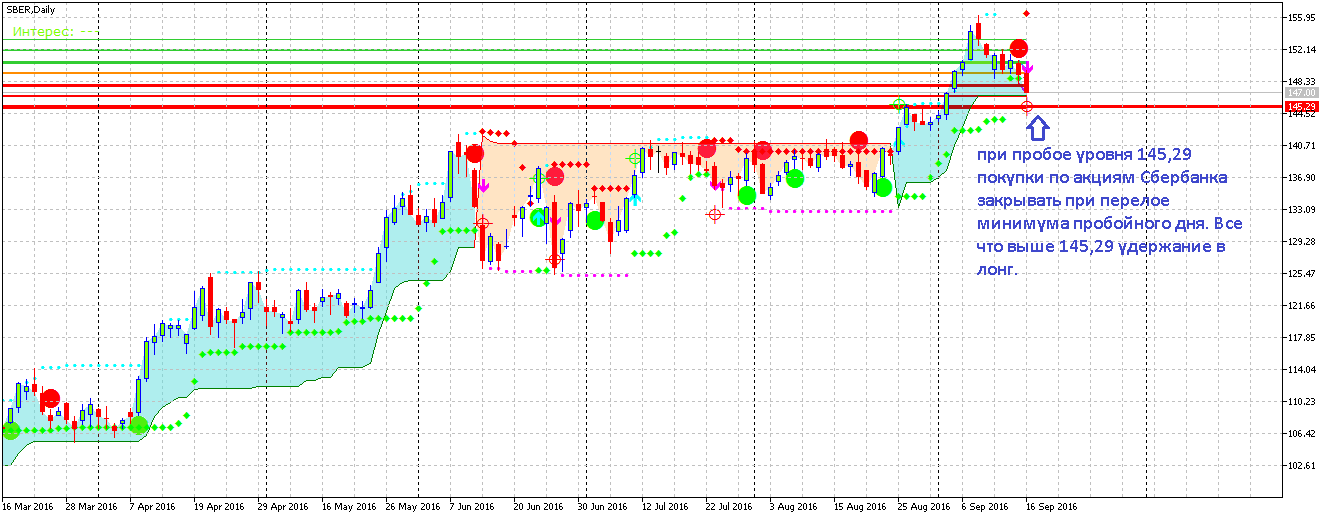Select the gray 147.00 price tag on the axis
The image size is (1330, 518).
pyautogui.click(x=1301, y=92)
